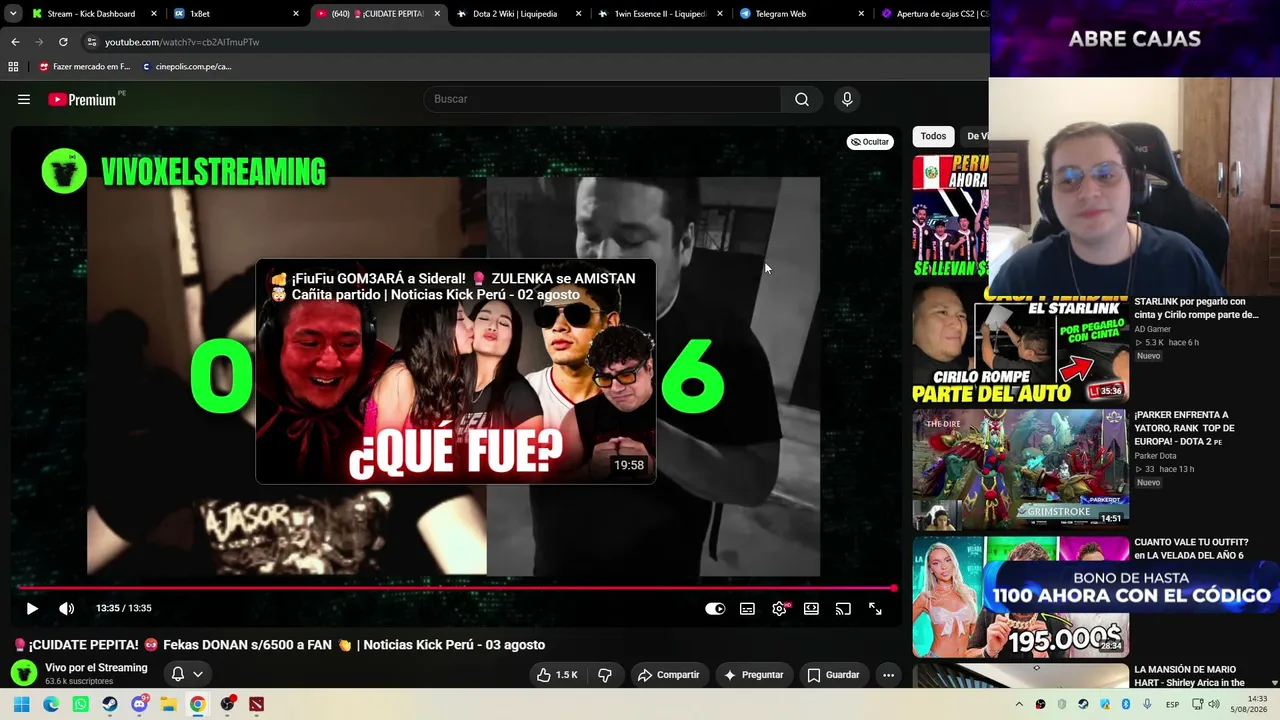Toggle the autoplay switch in player
1280x720 pixels.
(715, 608)
